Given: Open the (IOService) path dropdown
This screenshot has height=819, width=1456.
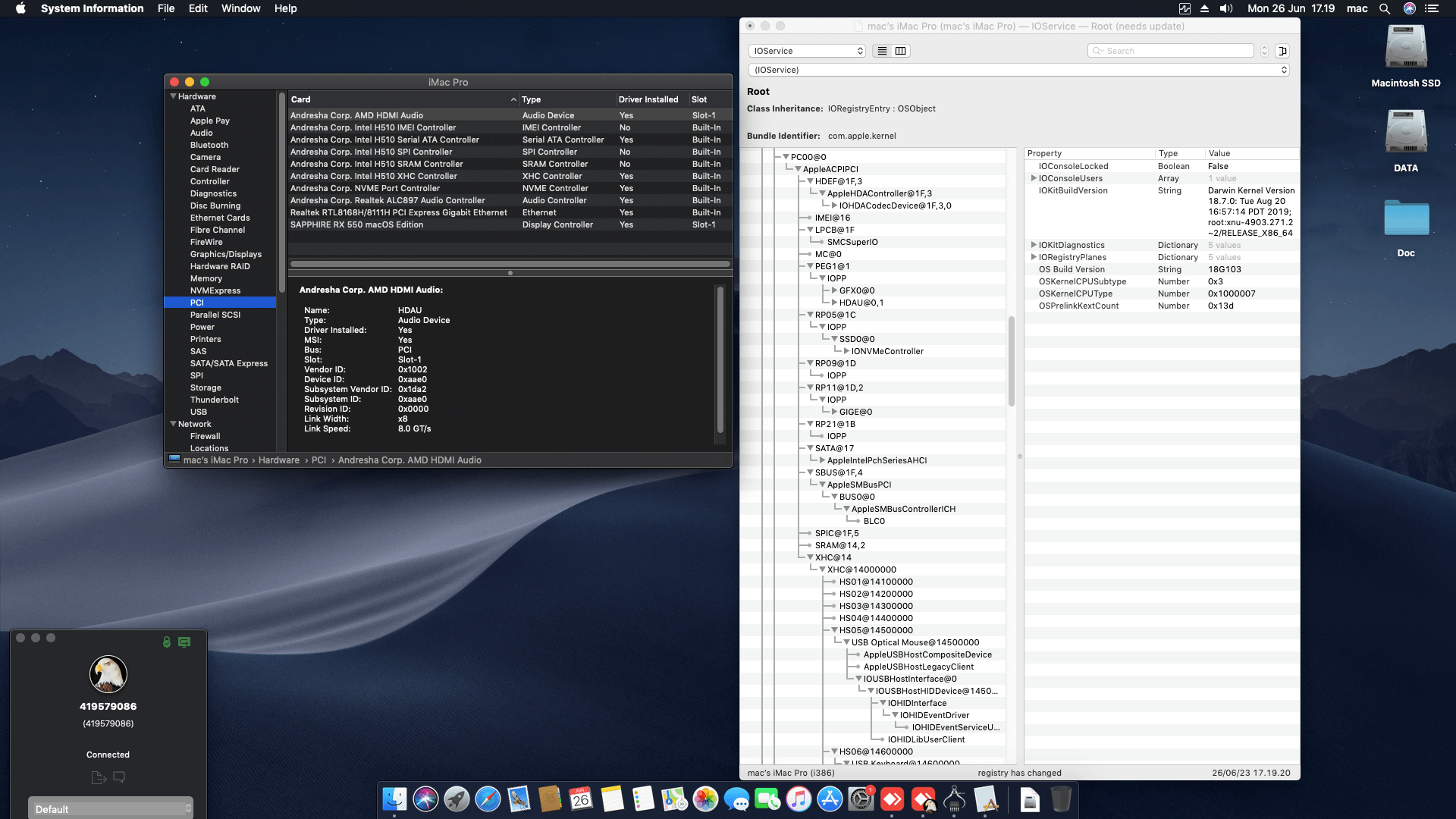Looking at the screenshot, I should tap(1018, 70).
